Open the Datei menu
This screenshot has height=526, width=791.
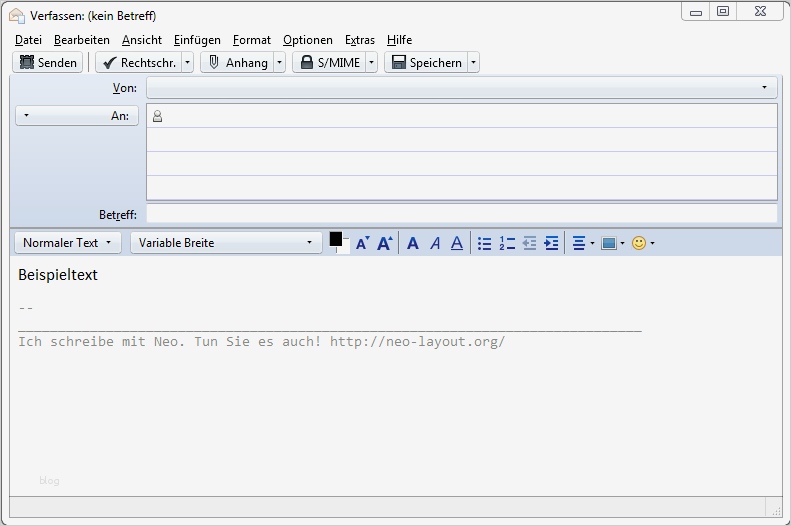[28, 40]
